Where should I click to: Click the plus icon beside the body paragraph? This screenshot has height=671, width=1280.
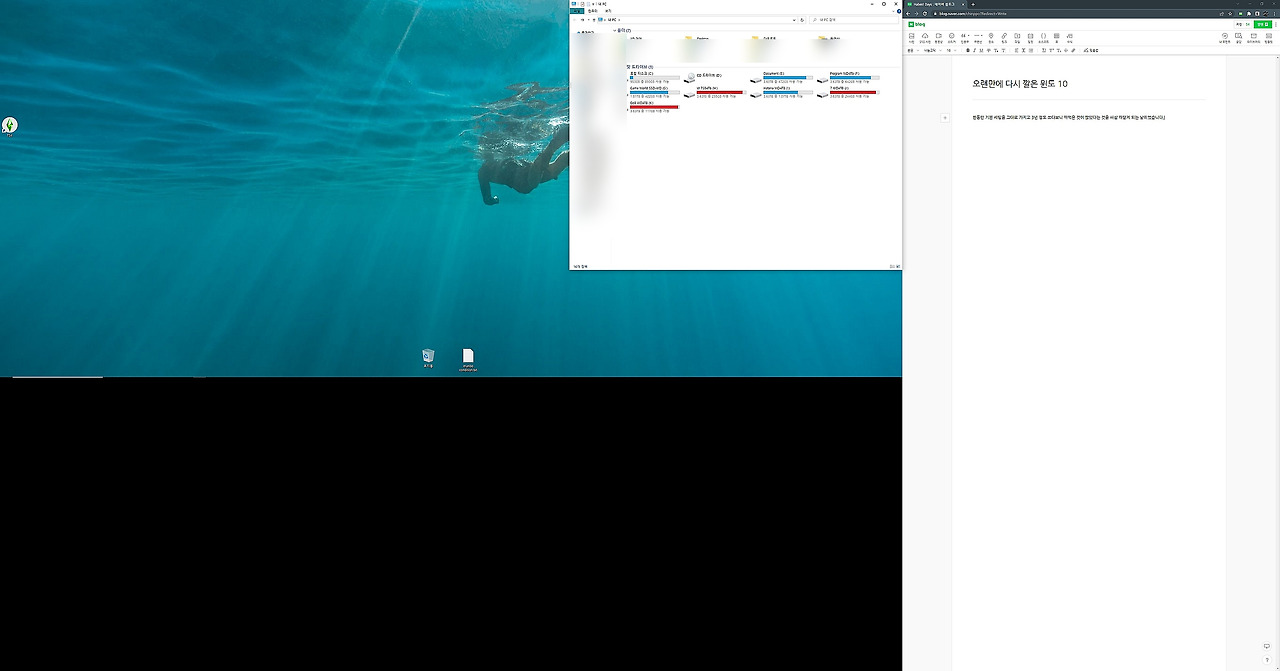coord(945,118)
